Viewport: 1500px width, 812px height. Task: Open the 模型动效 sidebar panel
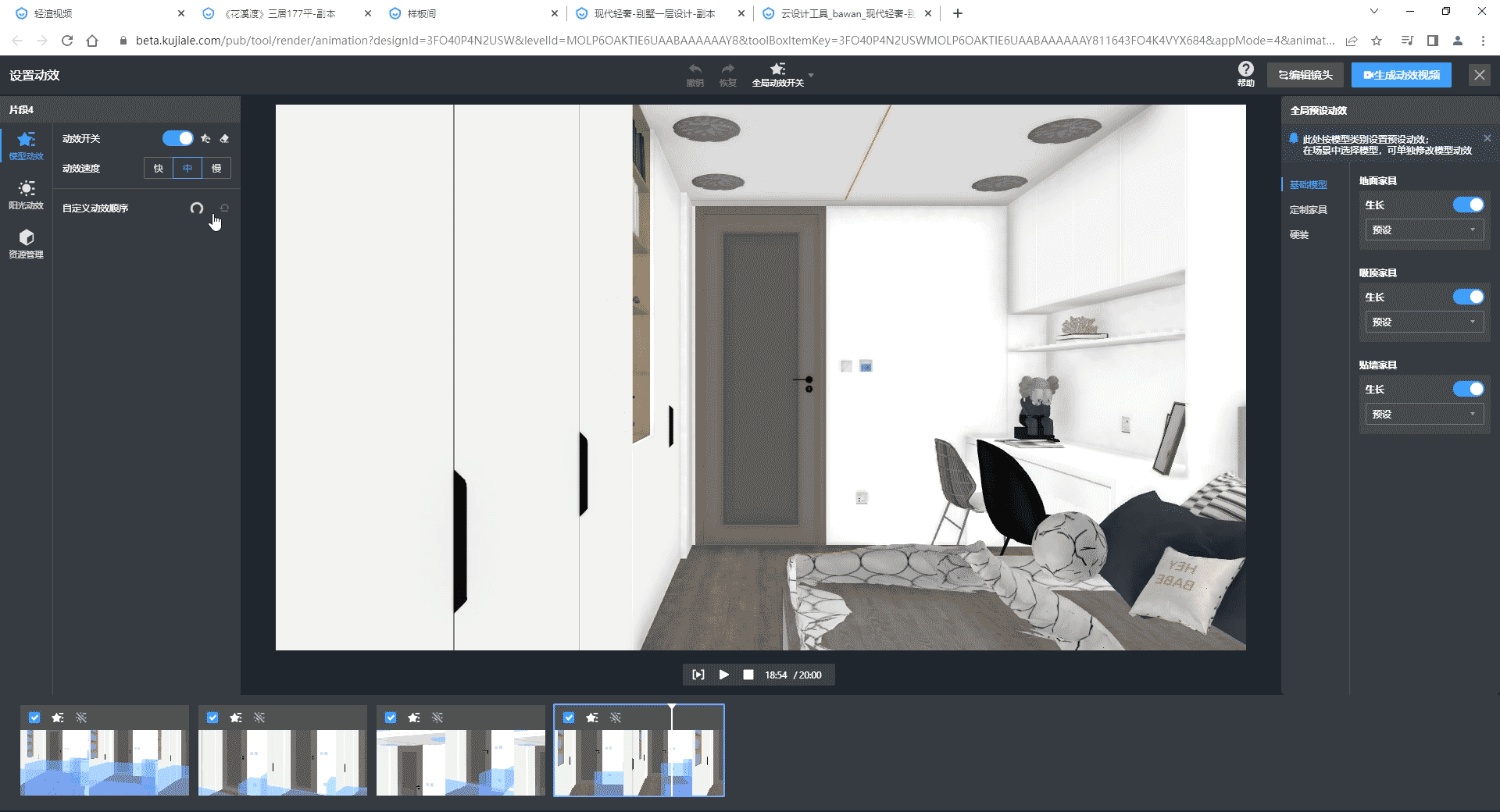tap(26, 145)
